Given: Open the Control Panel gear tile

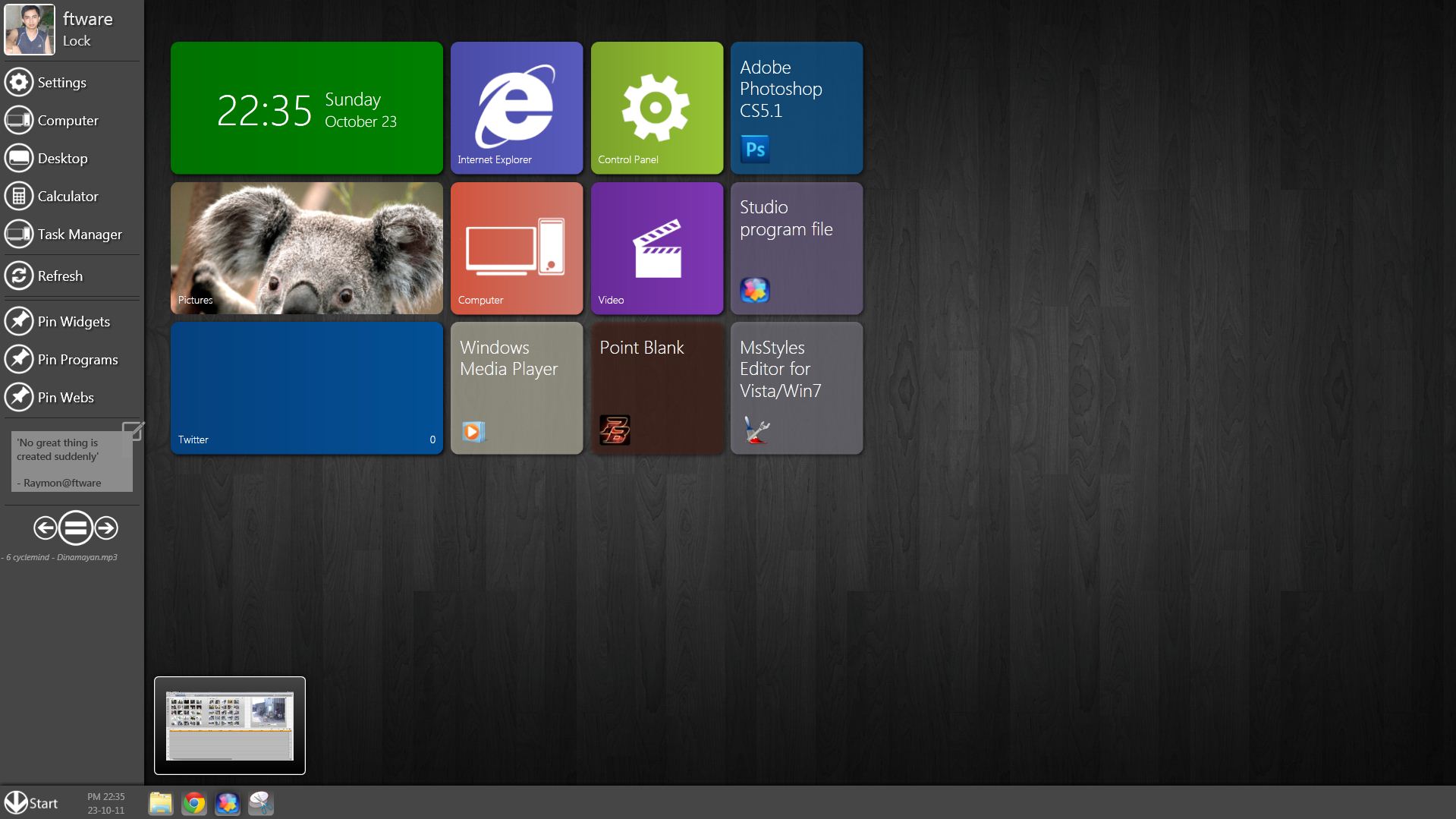Looking at the screenshot, I should tap(656, 108).
